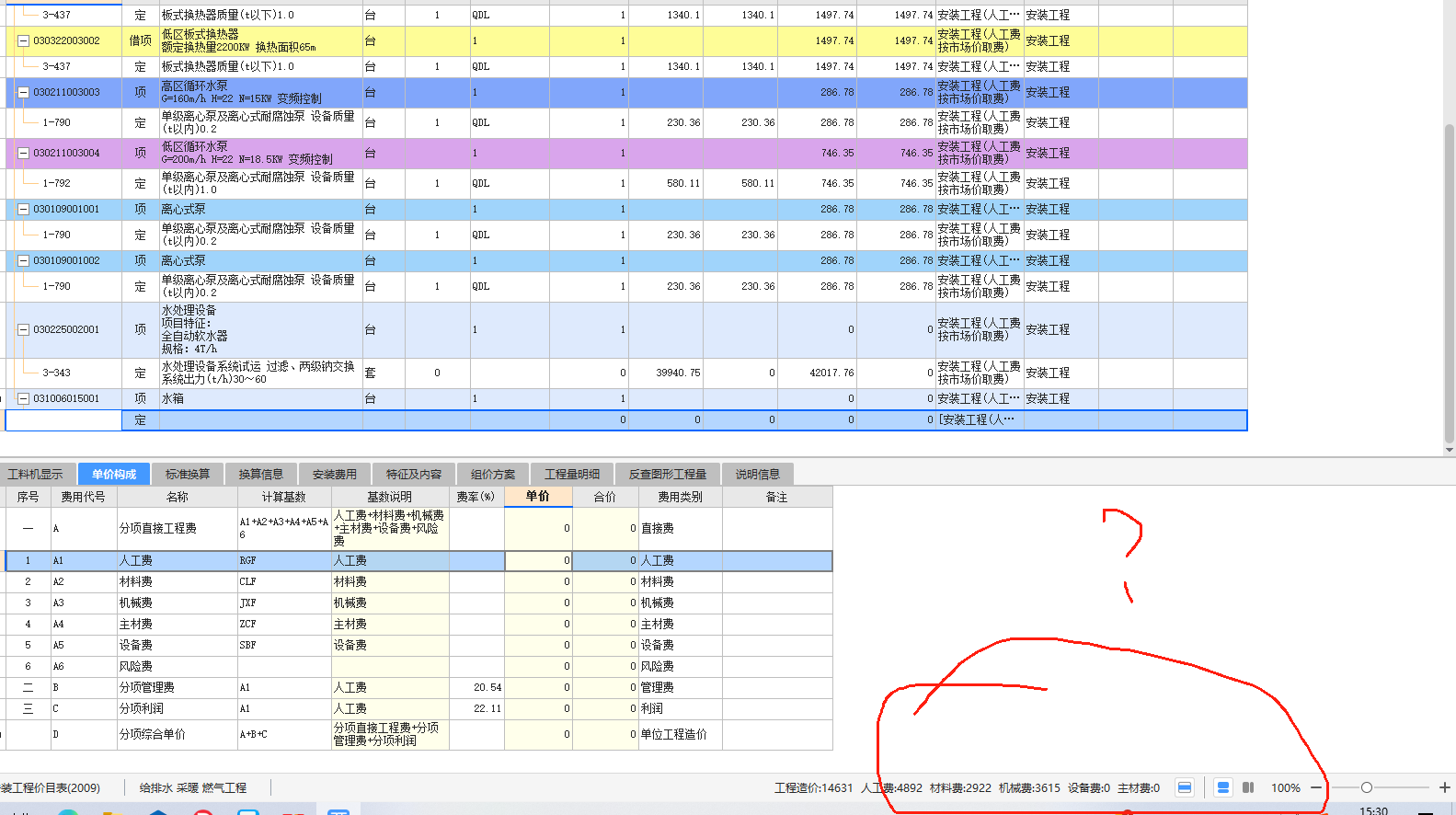Click the scrollbar down arrow of the item list
The height and width of the screenshot is (815, 1456).
(1450, 450)
